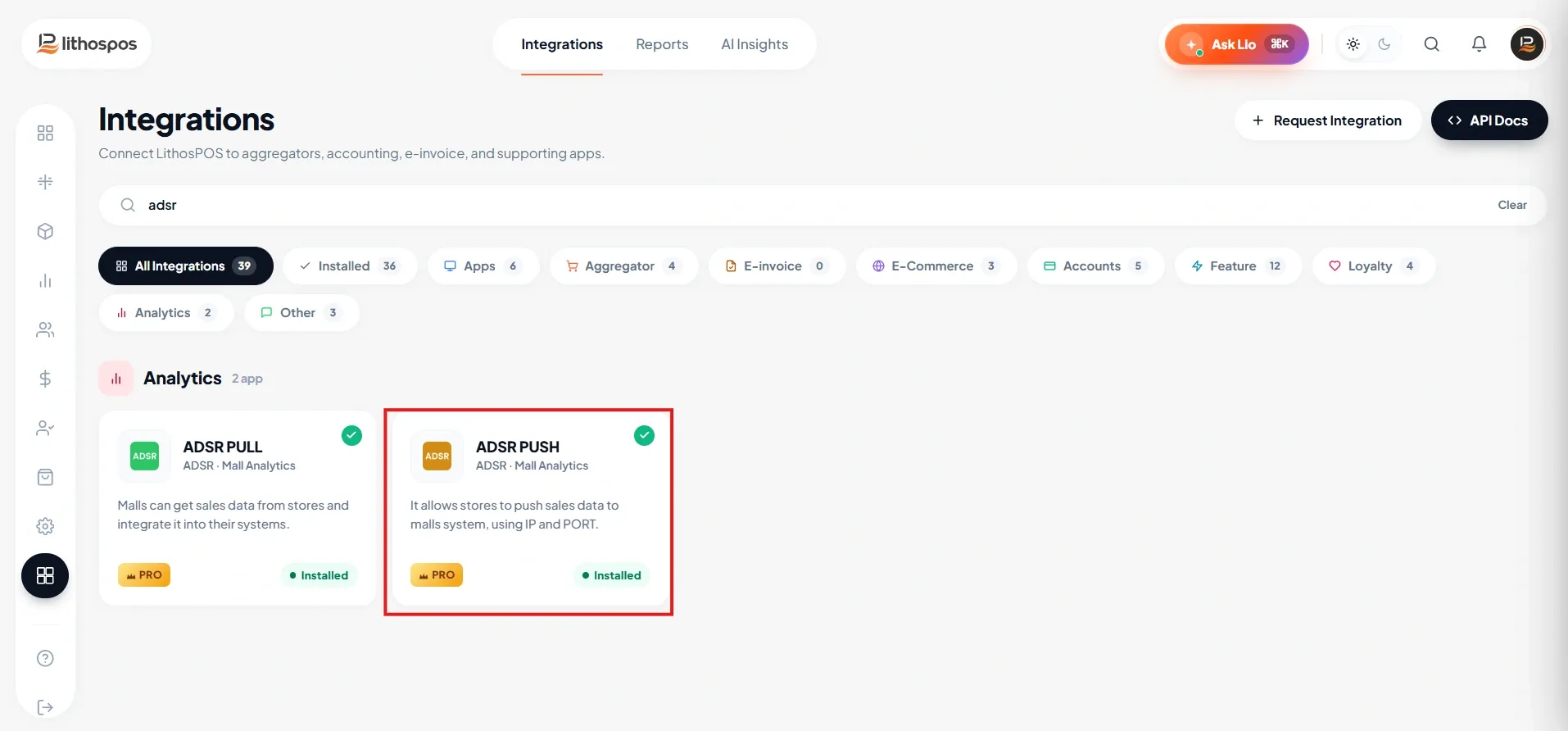Screen dimensions: 1568x731
Task: Open the AI Insights top tab
Action: click(755, 44)
